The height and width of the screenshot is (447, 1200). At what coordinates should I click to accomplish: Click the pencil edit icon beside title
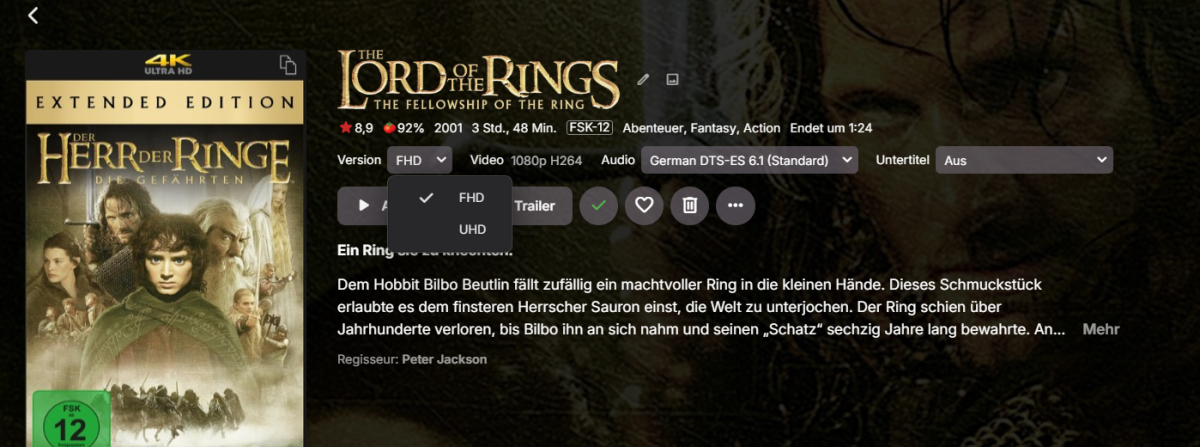tap(643, 80)
